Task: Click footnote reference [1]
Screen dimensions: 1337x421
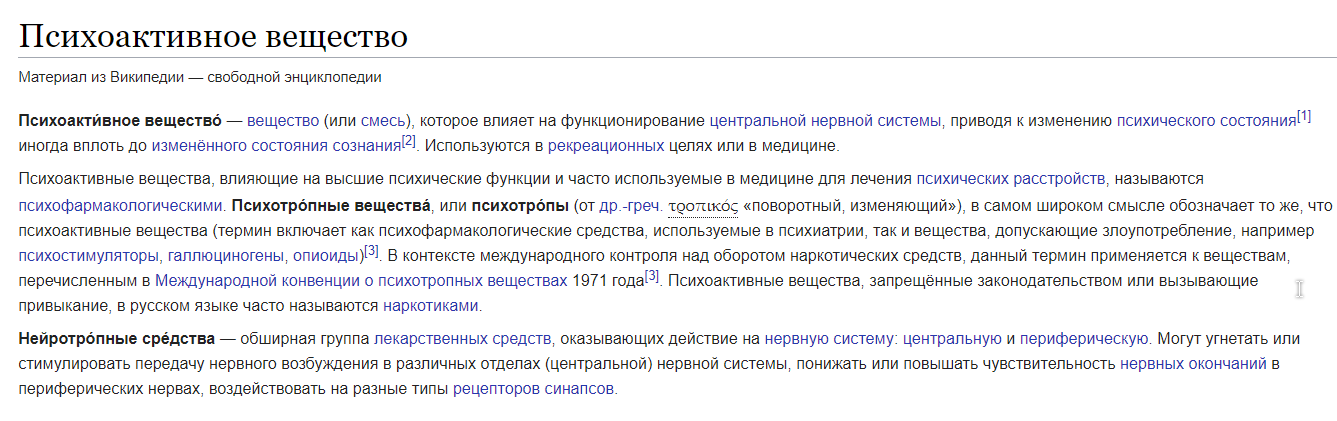Action: point(1303,116)
